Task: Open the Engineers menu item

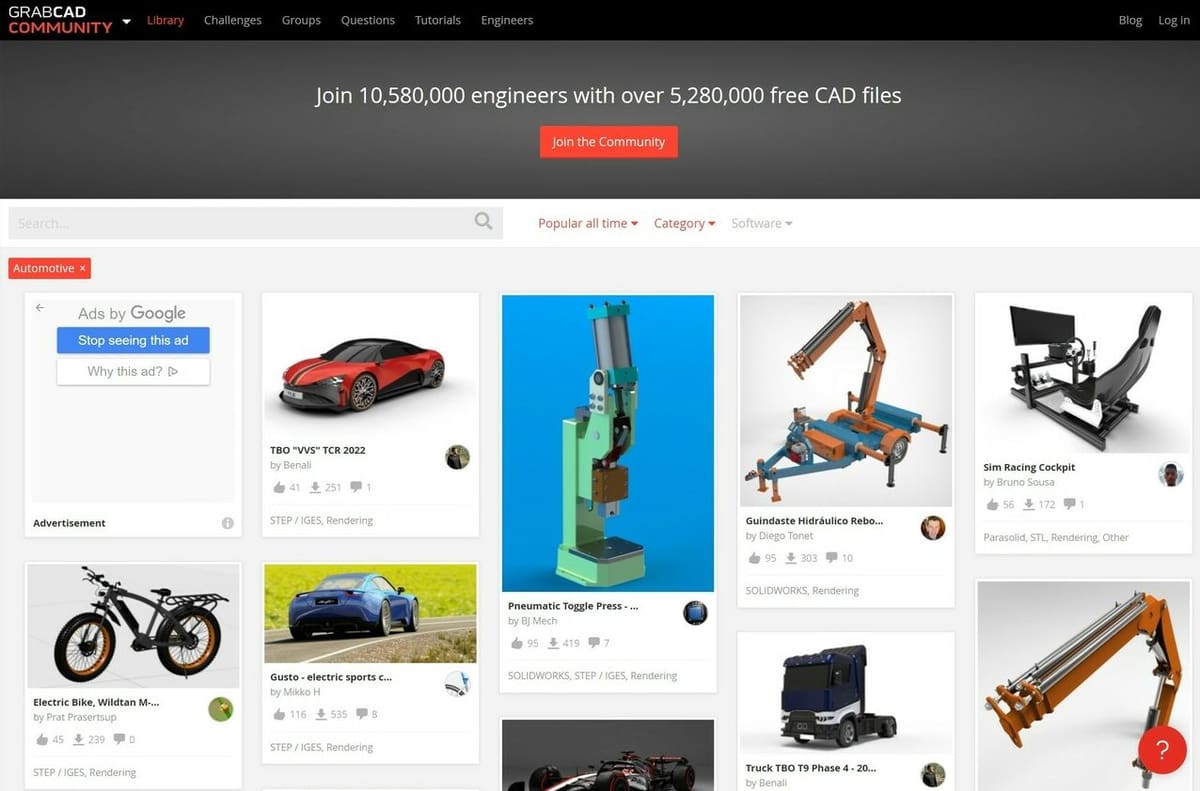Action: coord(507,20)
